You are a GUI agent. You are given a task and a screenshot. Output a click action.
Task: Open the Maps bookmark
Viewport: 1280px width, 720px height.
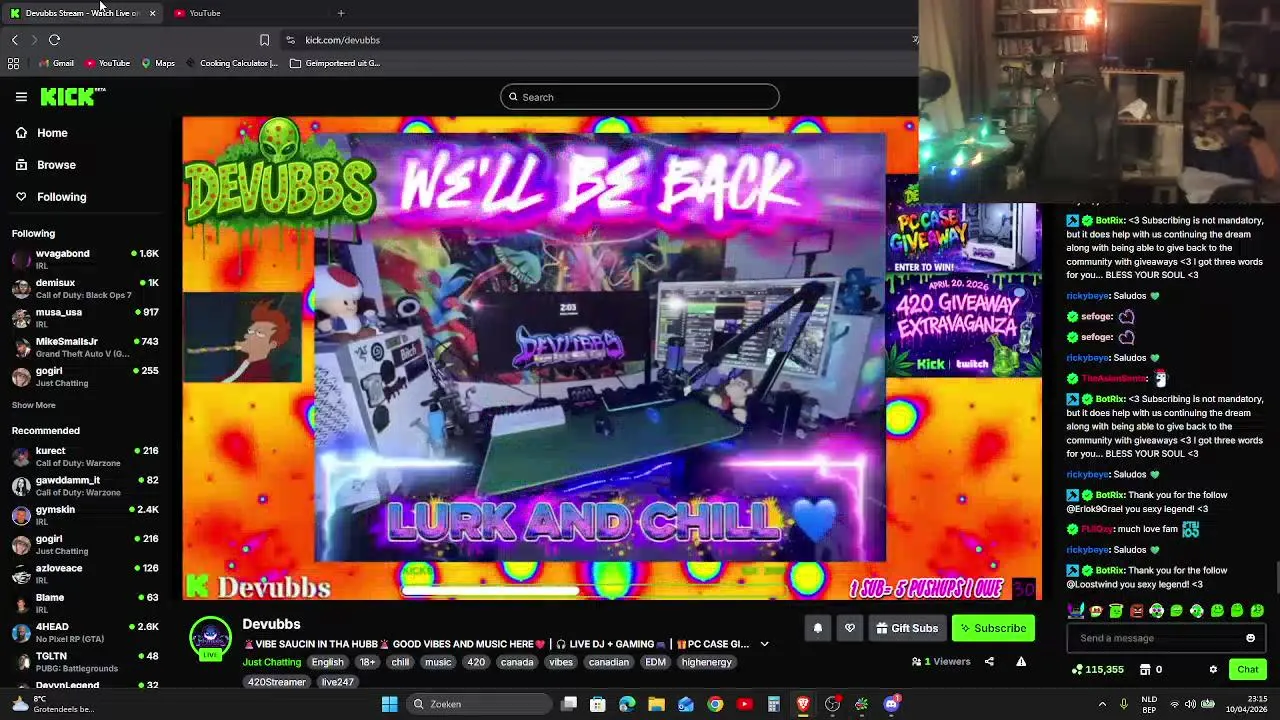click(158, 63)
